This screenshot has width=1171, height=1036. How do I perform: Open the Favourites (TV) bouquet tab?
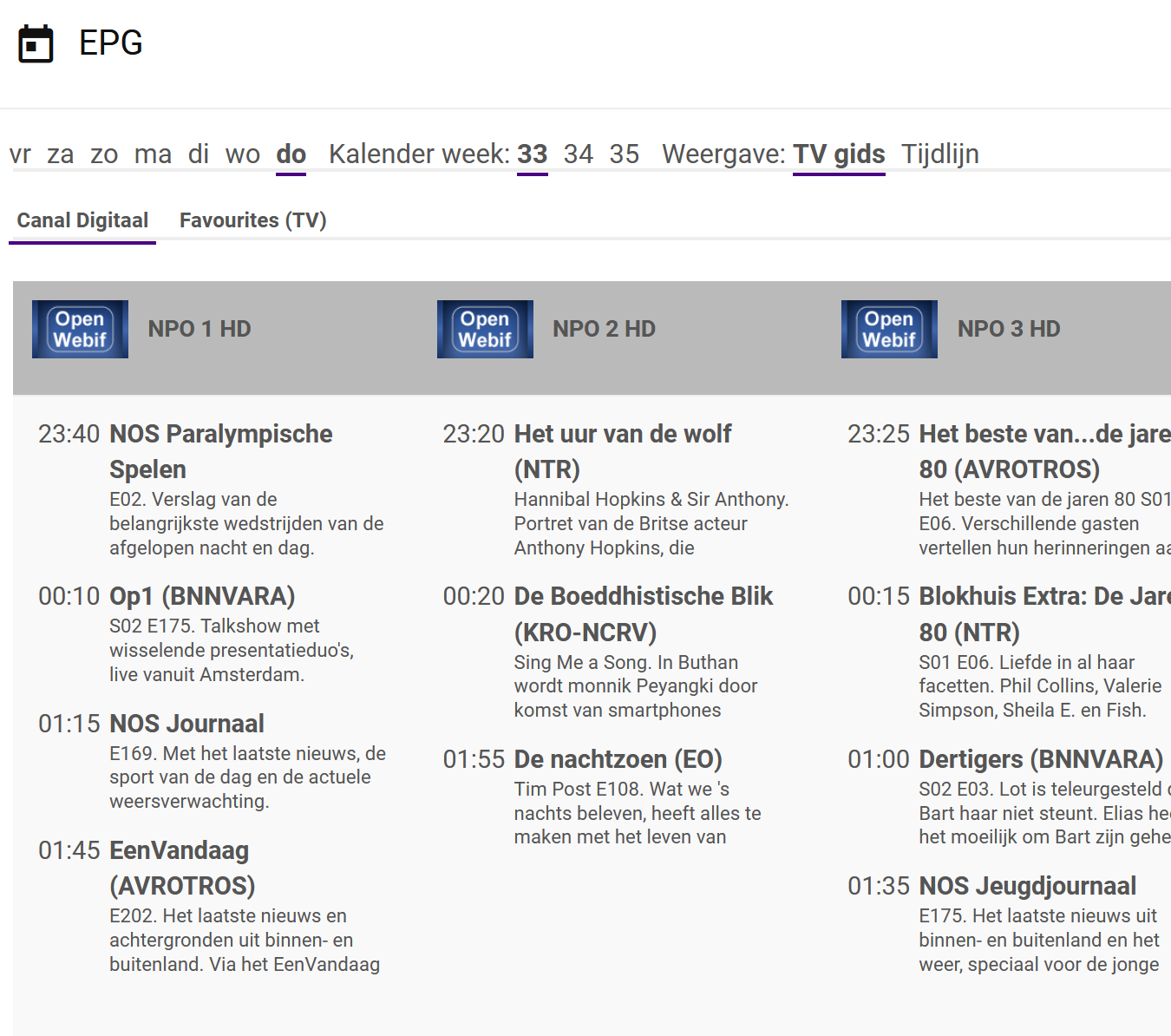click(x=253, y=220)
